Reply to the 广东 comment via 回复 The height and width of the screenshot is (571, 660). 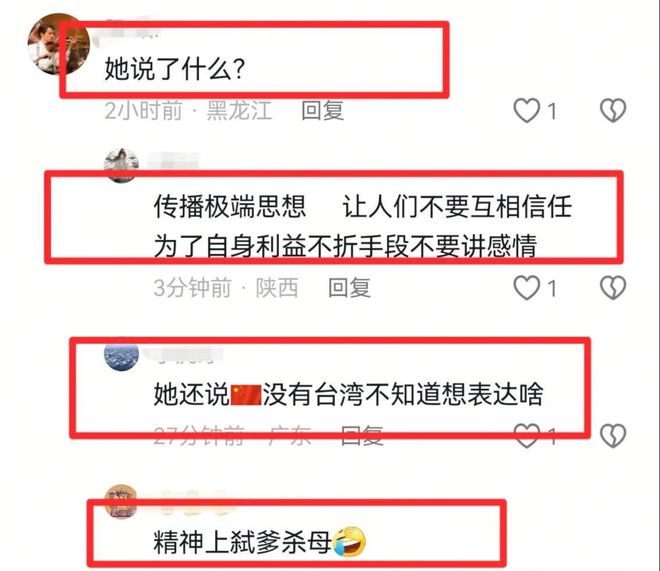[x=362, y=436]
